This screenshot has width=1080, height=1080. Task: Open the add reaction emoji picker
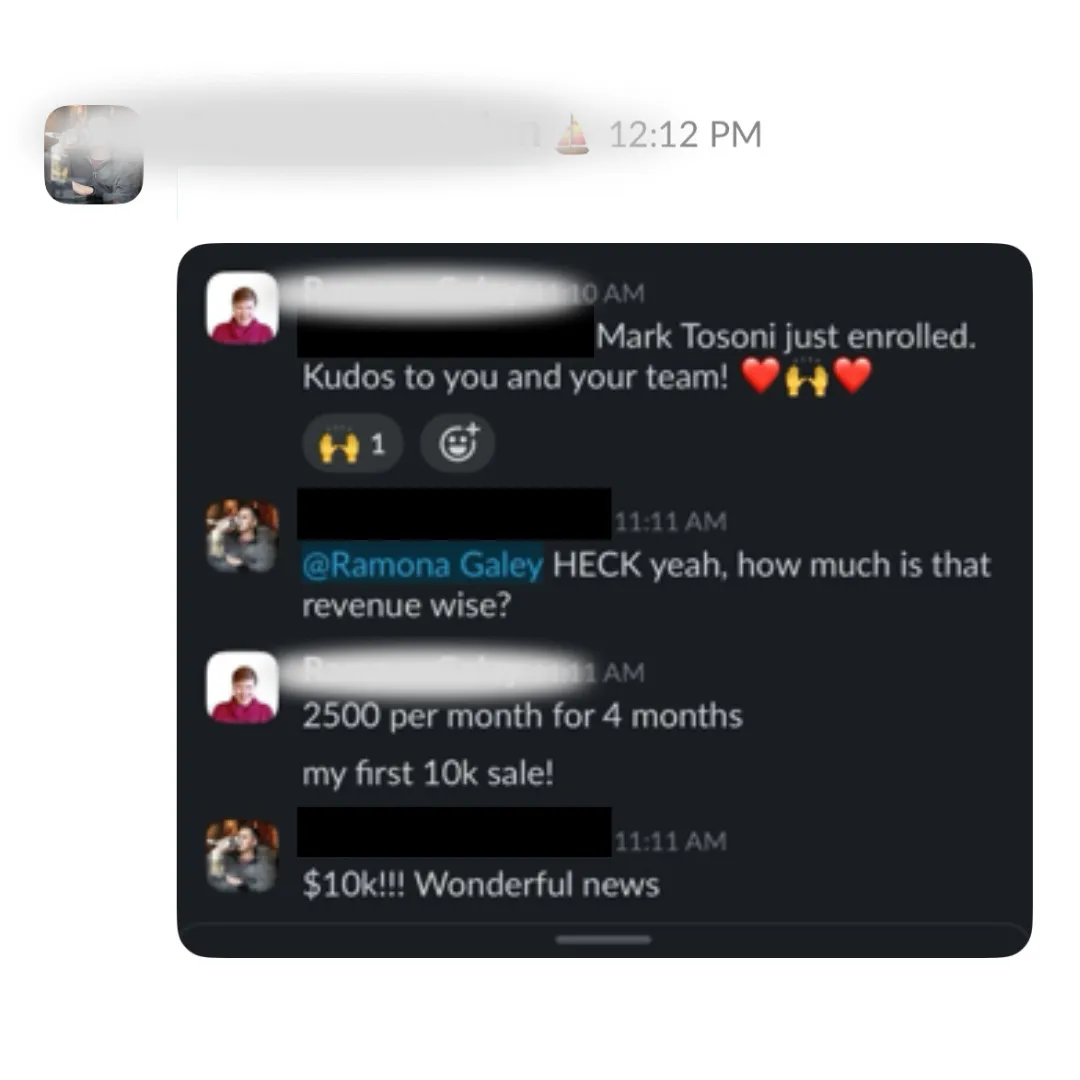[x=458, y=443]
